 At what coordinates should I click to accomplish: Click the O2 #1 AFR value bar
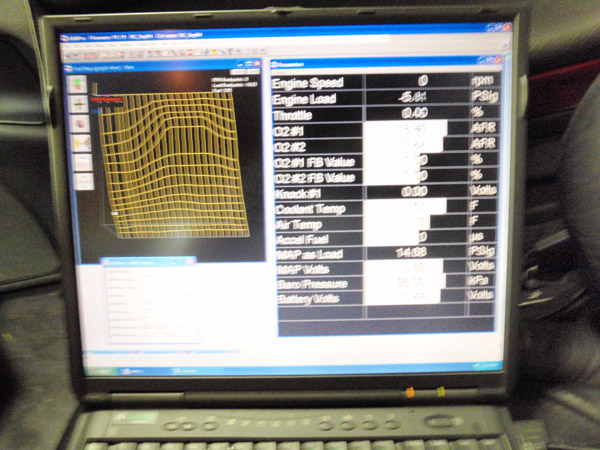(x=415, y=130)
